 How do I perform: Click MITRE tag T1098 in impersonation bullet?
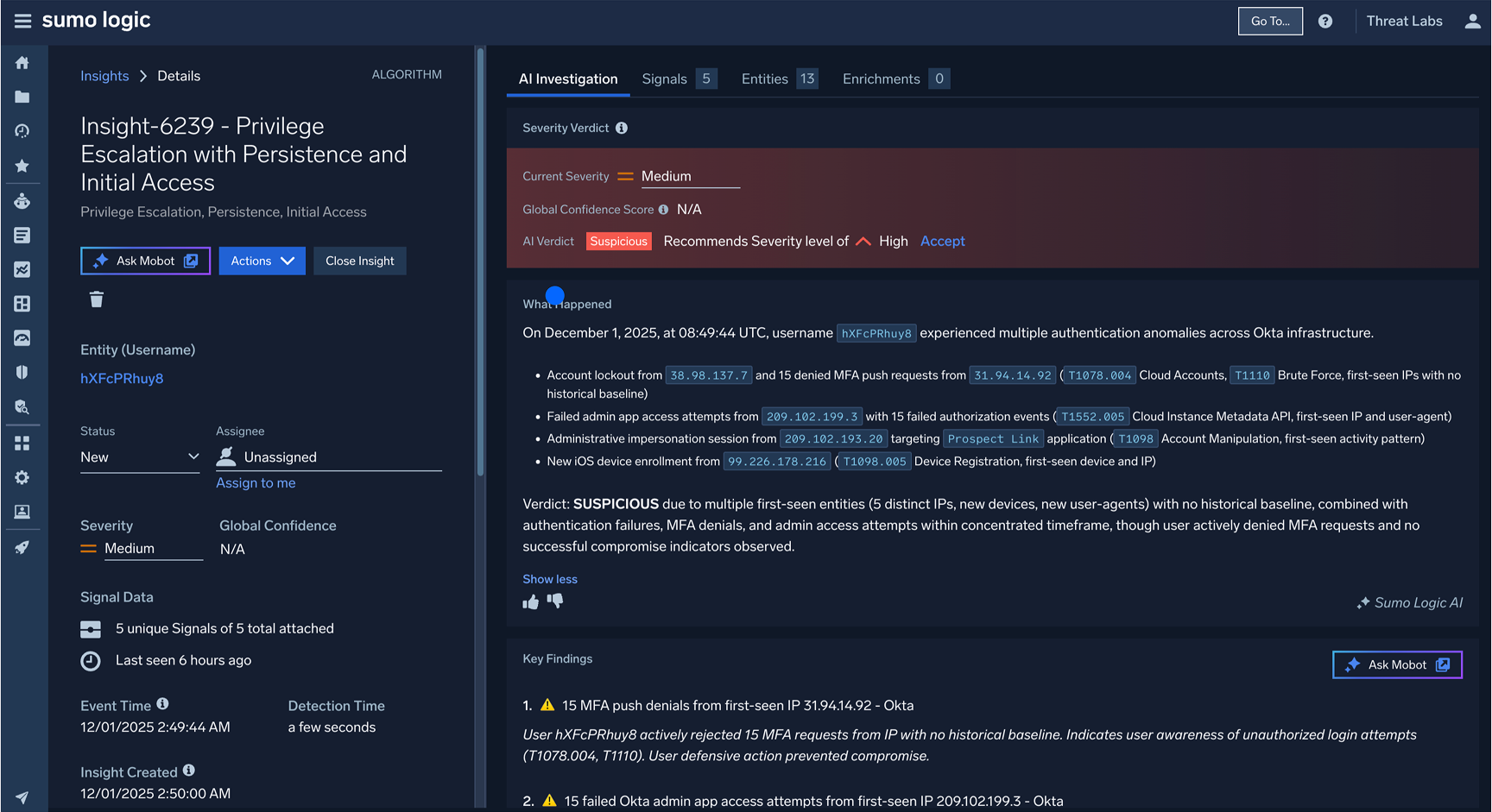[1135, 439]
